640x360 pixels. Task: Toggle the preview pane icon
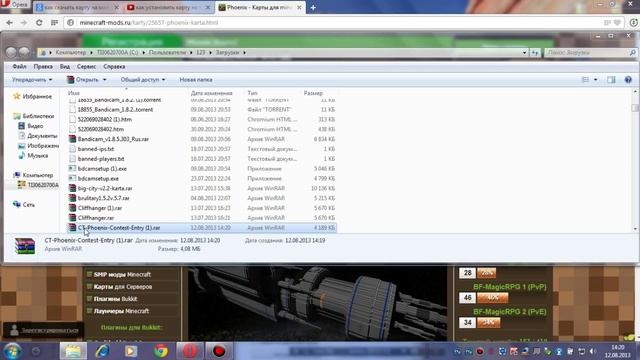611,80
